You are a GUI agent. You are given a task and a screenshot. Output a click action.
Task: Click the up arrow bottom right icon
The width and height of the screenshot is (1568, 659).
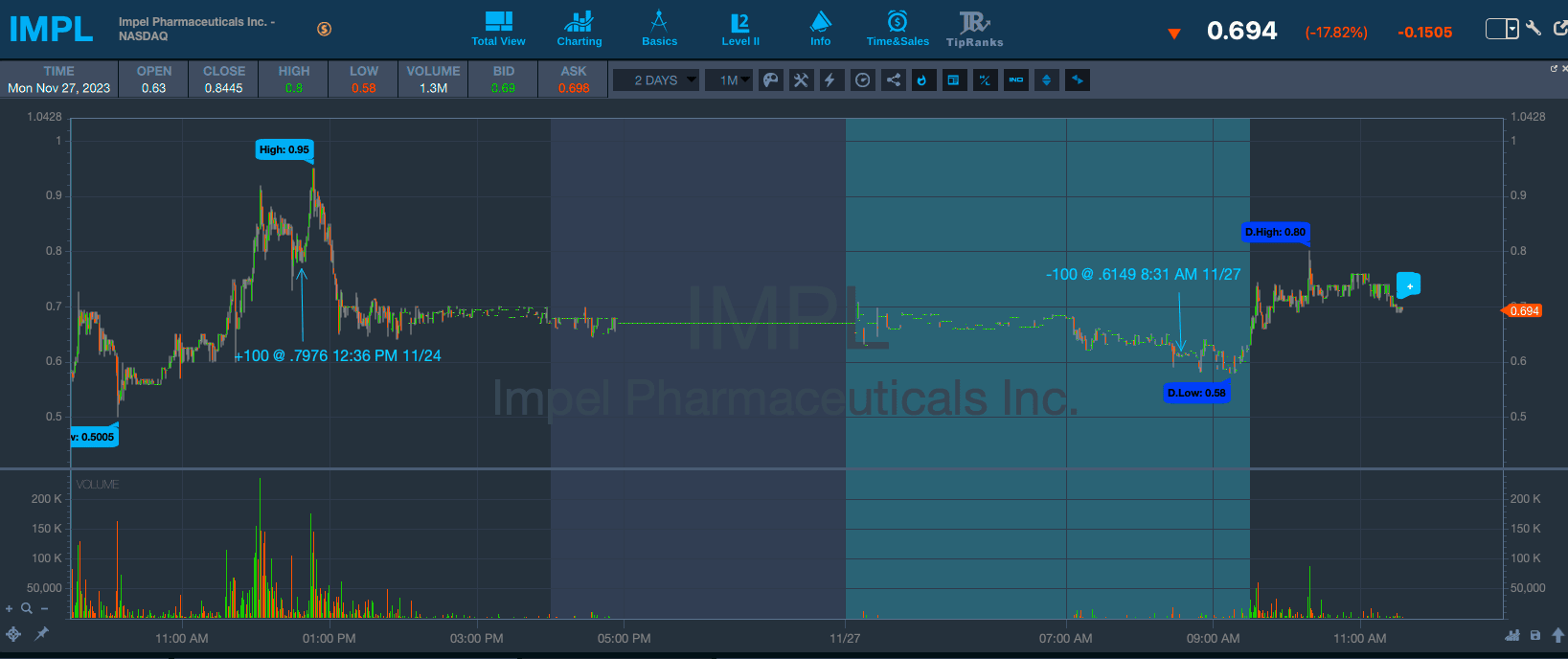pyautogui.click(x=1558, y=635)
